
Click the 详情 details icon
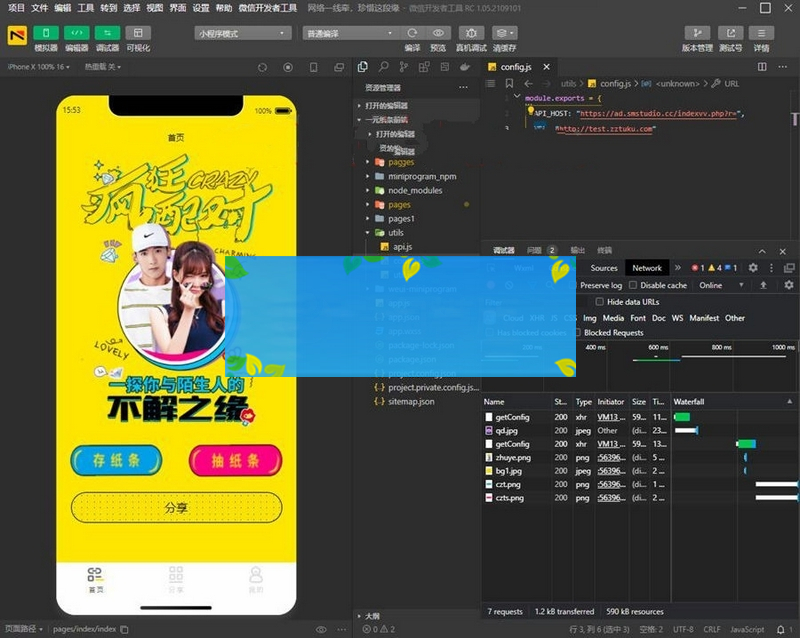click(x=761, y=33)
